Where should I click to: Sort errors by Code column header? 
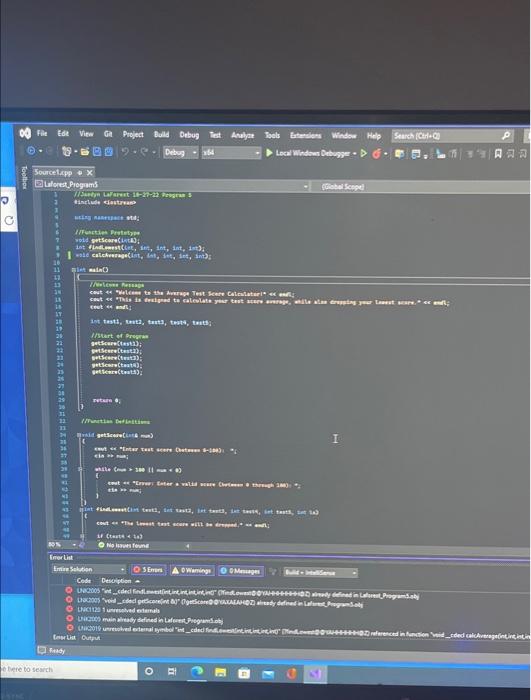pyautogui.click(x=84, y=580)
